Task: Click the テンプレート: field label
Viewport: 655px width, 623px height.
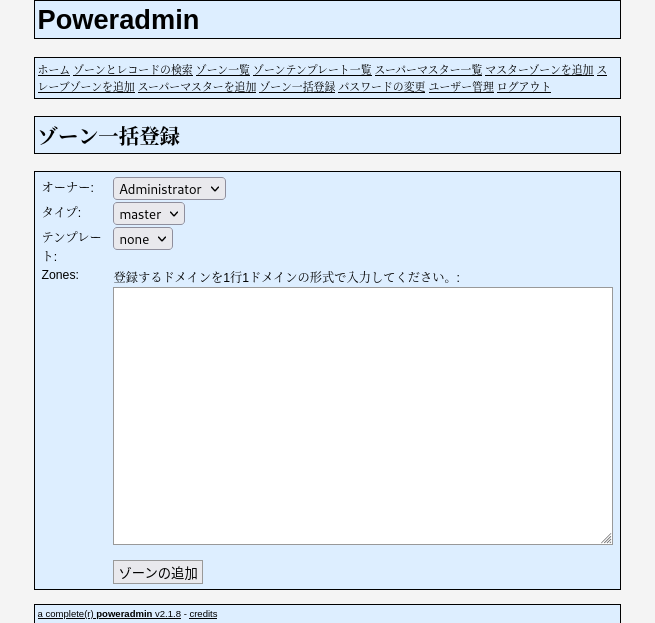Action: [71, 246]
